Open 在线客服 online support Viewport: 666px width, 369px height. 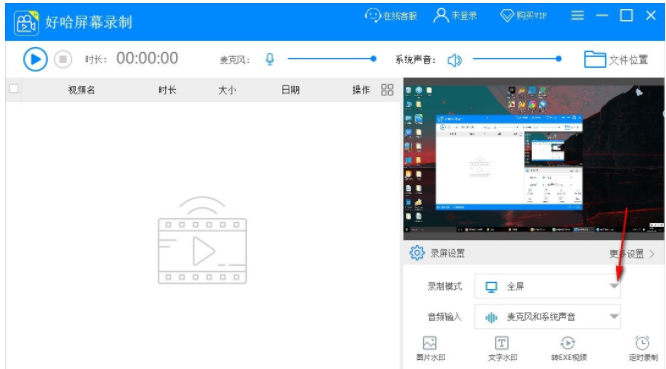click(391, 16)
